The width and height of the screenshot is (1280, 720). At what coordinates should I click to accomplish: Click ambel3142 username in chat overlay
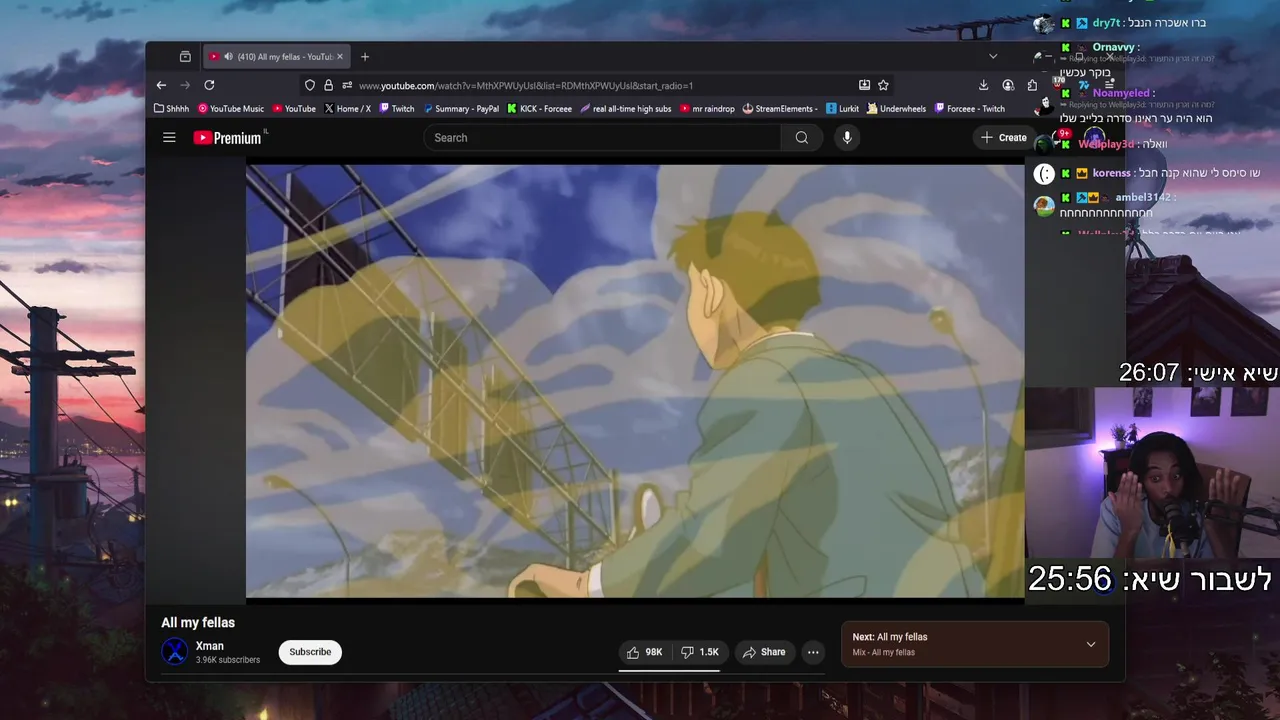point(1142,198)
